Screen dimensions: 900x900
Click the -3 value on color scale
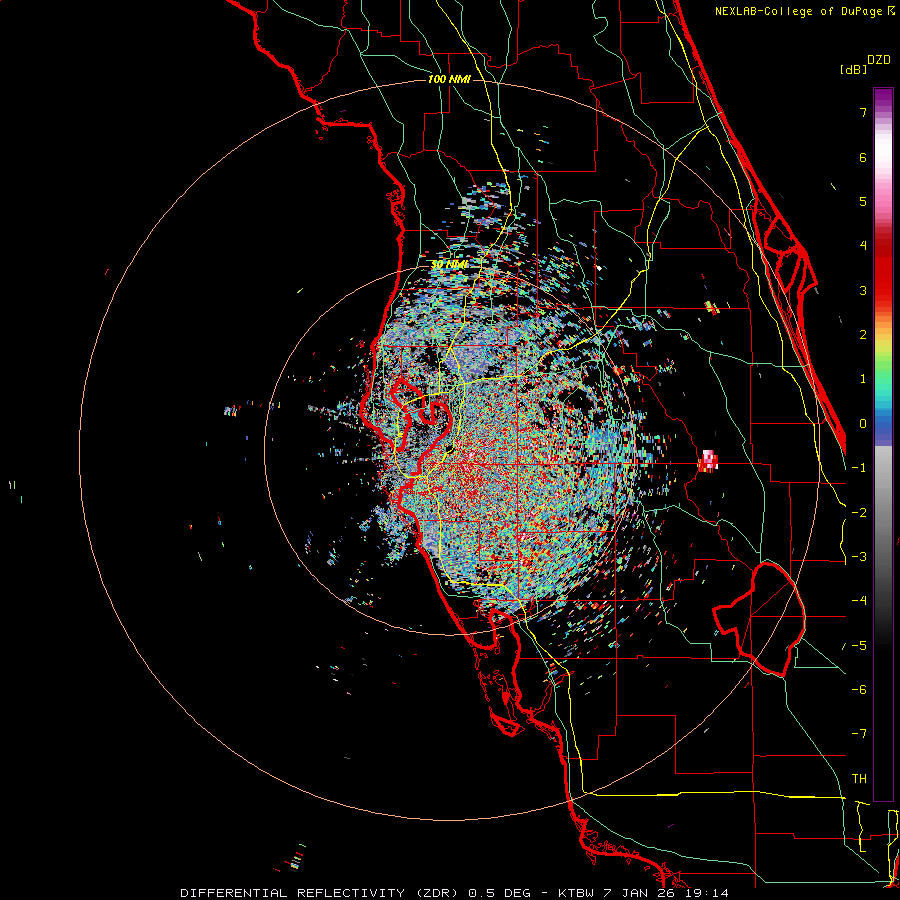[x=859, y=557]
